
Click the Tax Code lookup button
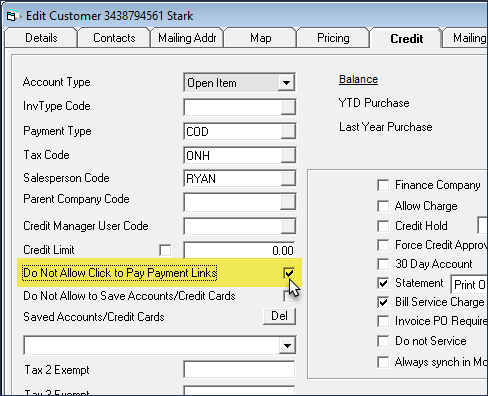click(x=288, y=155)
